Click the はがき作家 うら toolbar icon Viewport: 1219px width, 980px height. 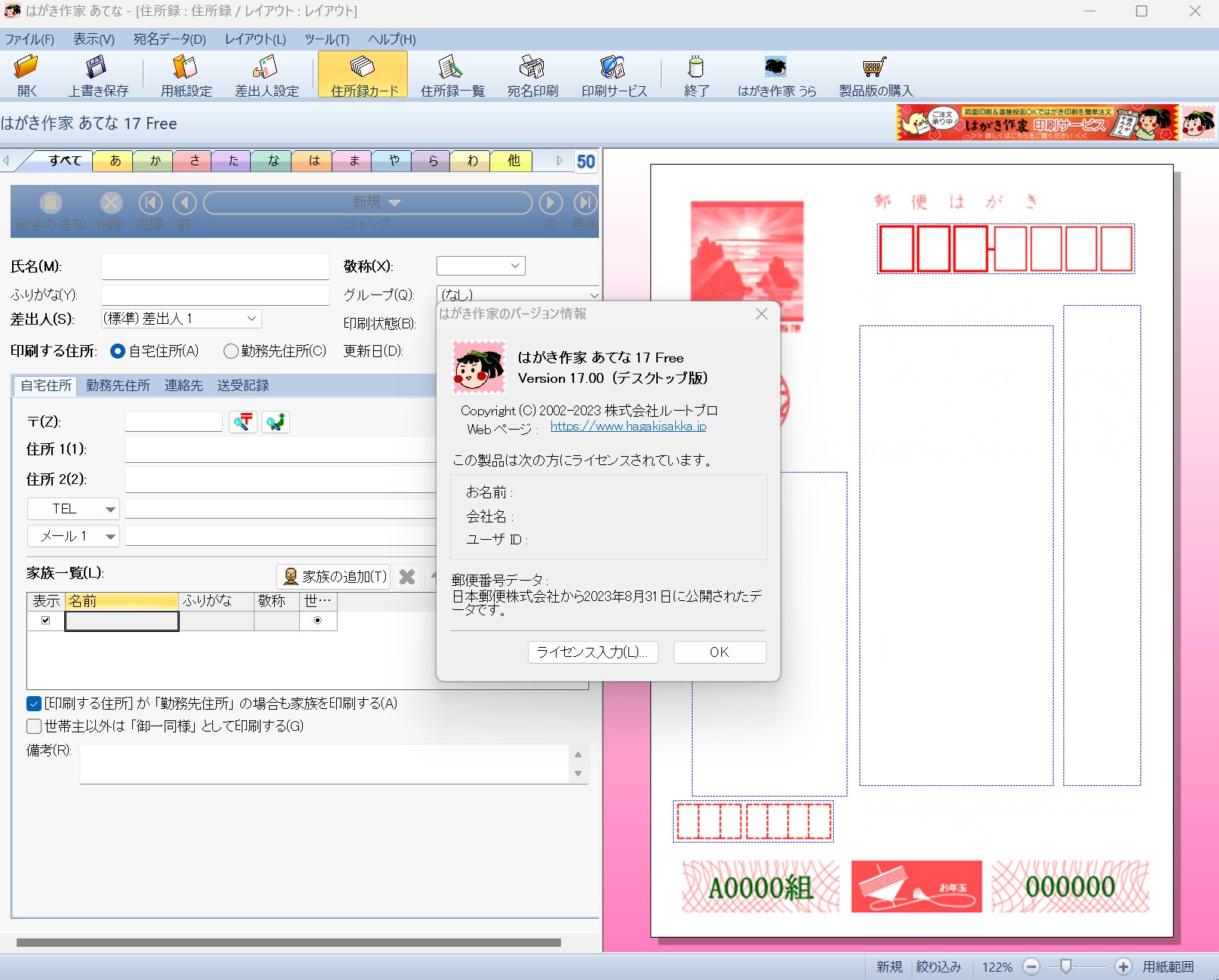click(x=775, y=76)
